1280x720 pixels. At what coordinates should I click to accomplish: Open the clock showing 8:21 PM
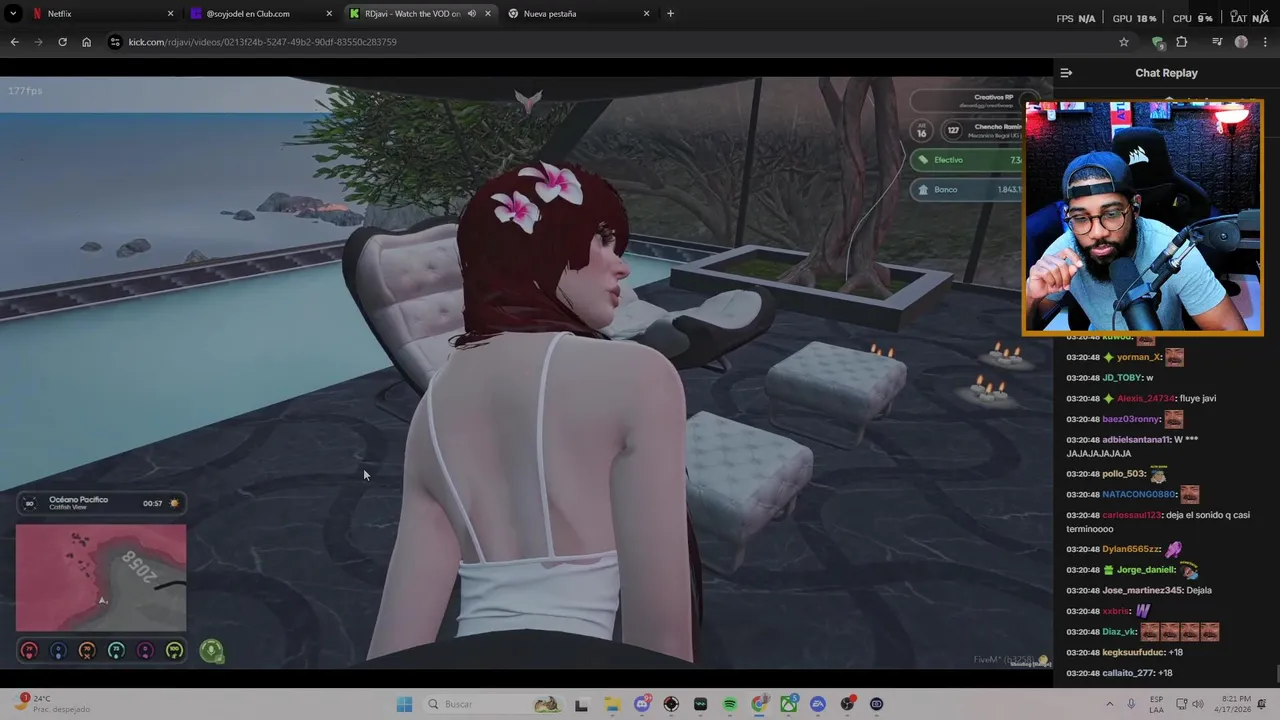tap(1235, 704)
